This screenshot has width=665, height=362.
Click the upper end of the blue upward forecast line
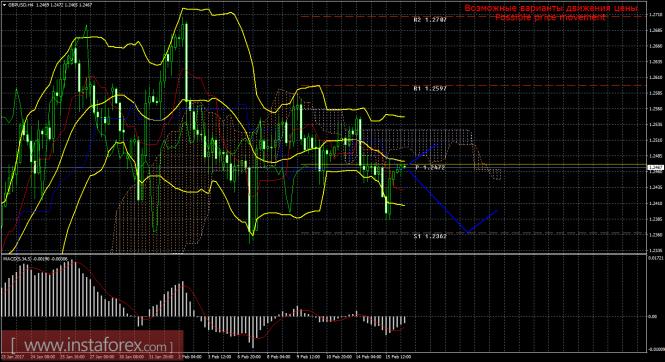(437, 145)
